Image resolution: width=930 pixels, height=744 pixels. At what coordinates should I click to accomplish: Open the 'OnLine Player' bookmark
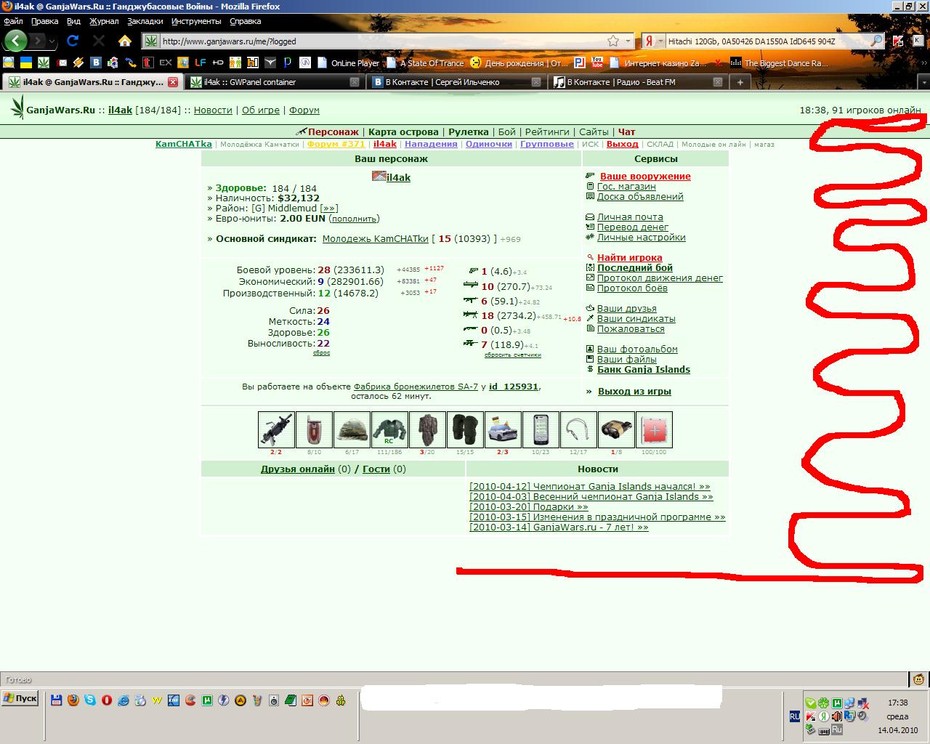click(x=349, y=63)
